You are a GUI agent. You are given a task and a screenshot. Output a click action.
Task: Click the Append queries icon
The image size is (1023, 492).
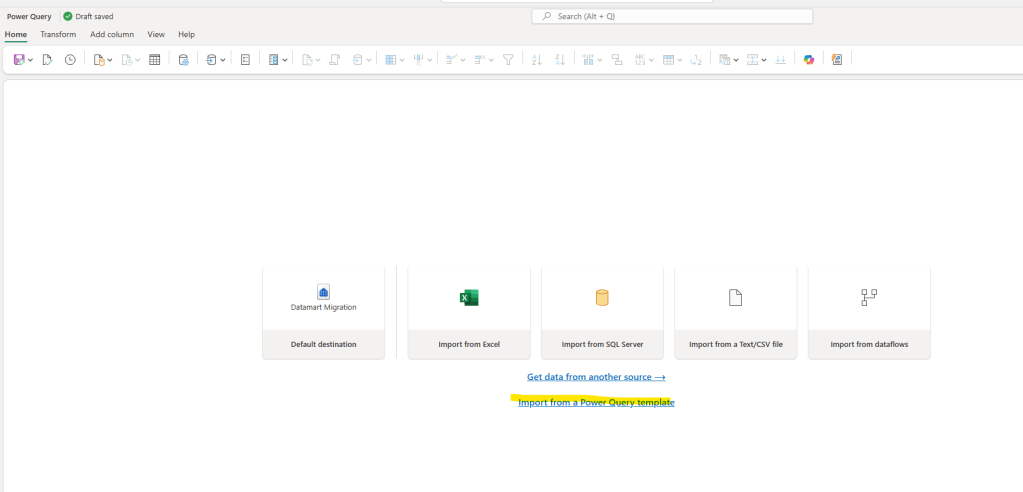tap(752, 59)
